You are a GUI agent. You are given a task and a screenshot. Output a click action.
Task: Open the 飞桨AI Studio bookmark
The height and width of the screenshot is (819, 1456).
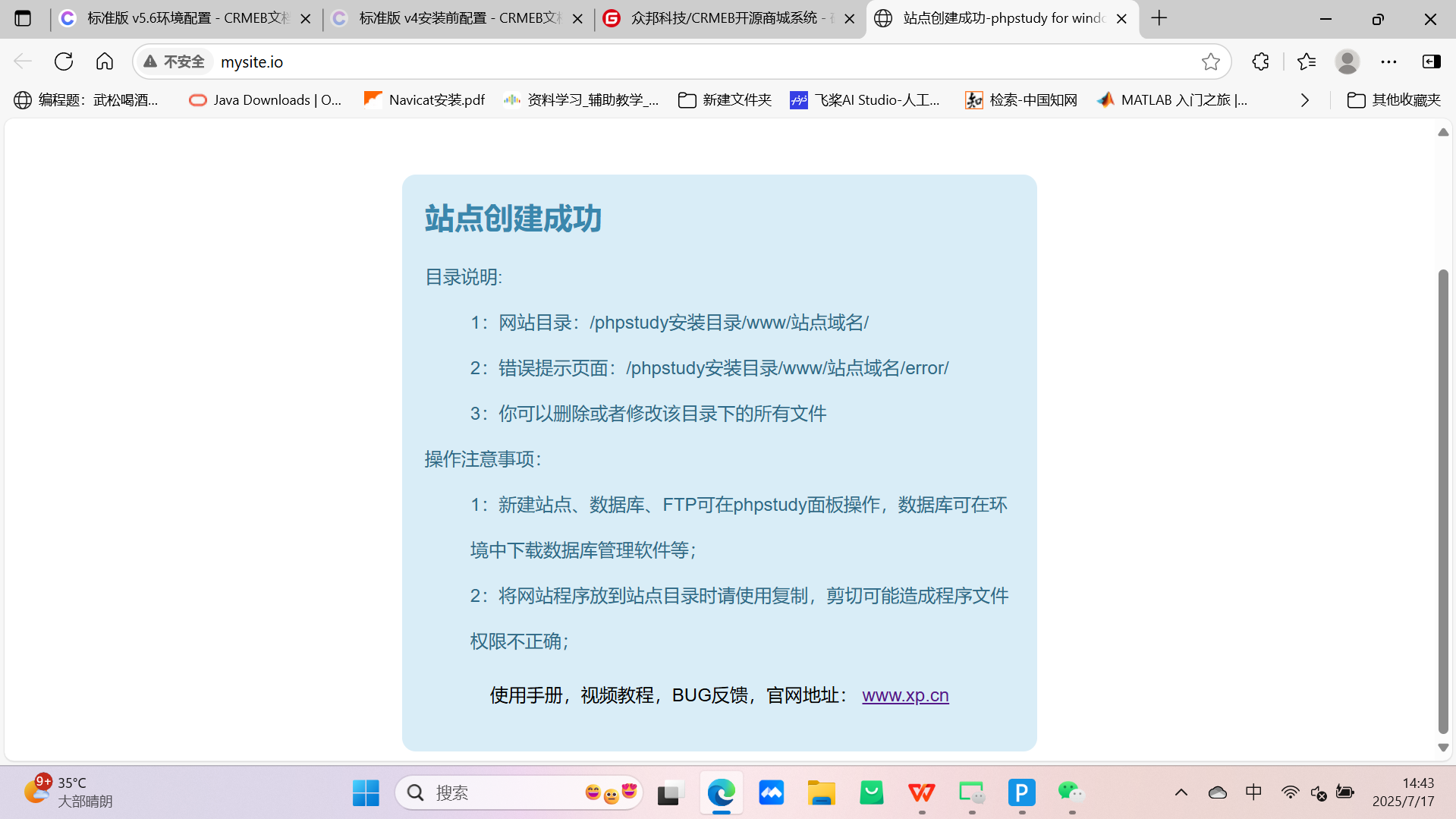click(865, 100)
